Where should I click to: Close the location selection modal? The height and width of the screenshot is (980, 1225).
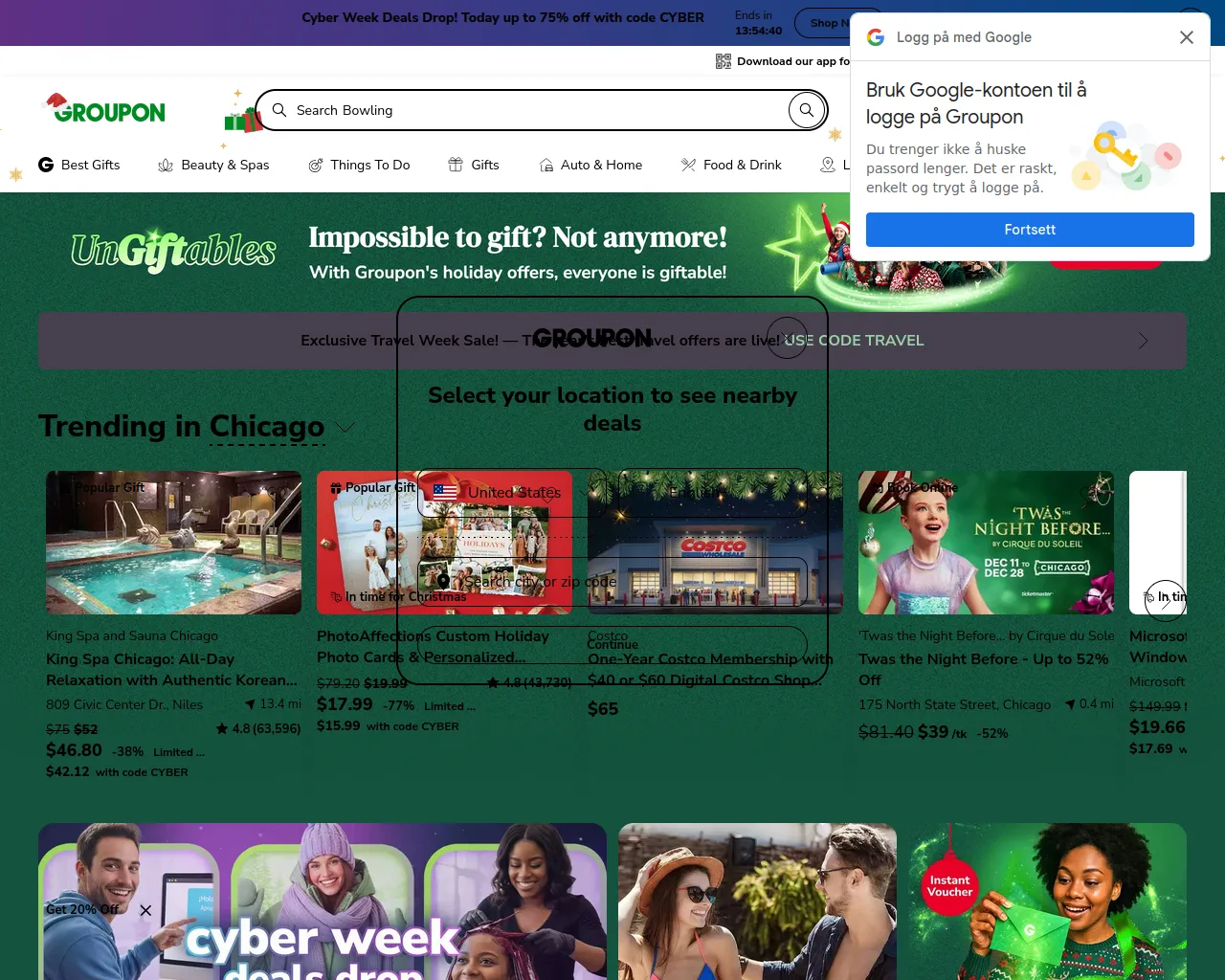point(788,338)
